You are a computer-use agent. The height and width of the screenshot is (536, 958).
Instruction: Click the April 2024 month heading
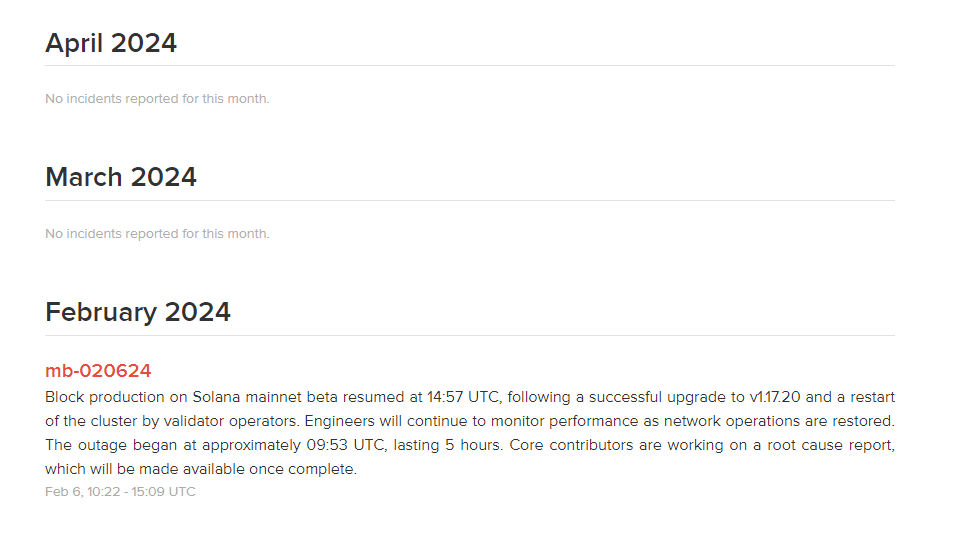point(111,43)
